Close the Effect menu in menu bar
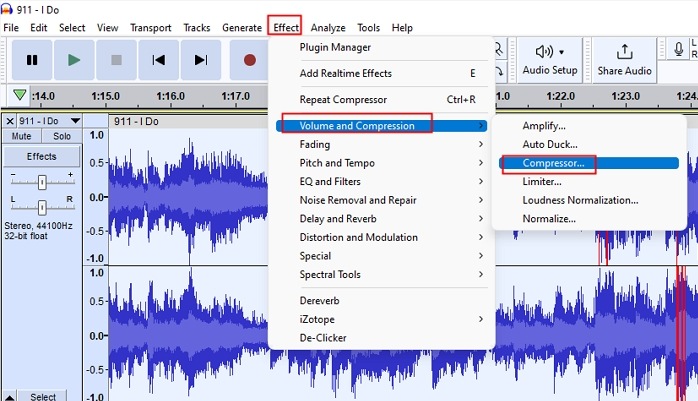The width and height of the screenshot is (698, 401). click(x=286, y=28)
